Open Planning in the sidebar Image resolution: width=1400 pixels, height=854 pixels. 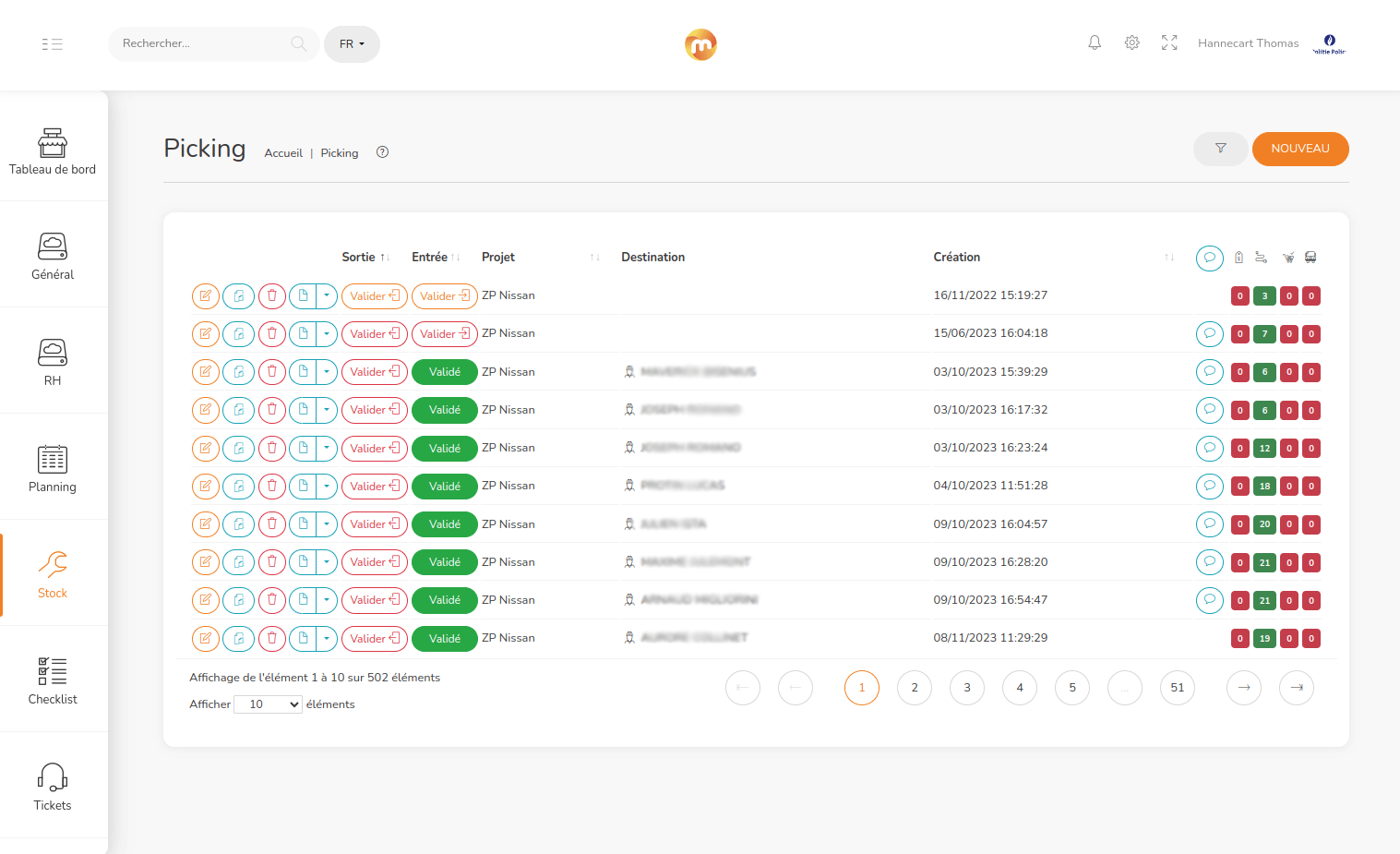pos(53,467)
